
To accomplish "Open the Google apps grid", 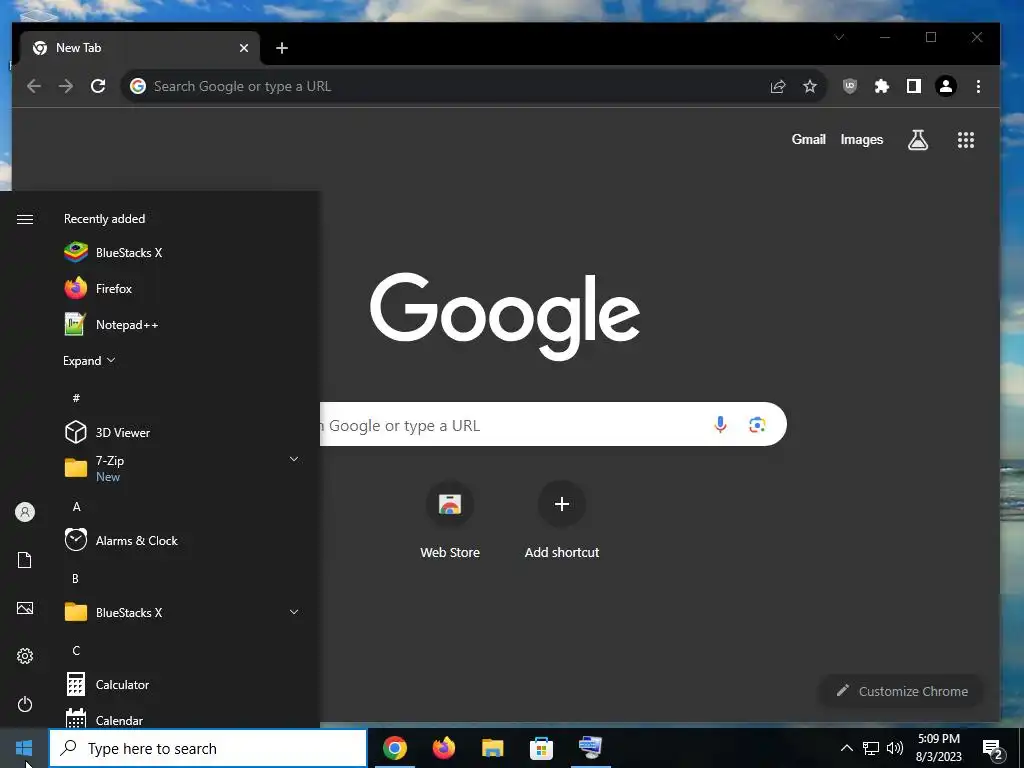I will point(966,140).
